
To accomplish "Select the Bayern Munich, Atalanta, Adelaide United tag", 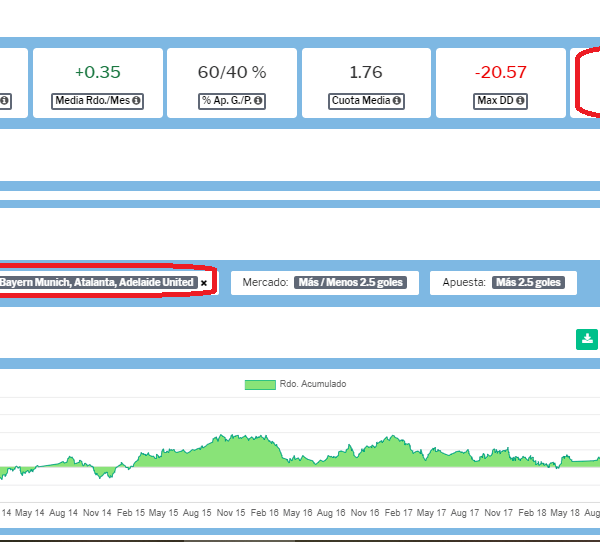I will click(97, 283).
